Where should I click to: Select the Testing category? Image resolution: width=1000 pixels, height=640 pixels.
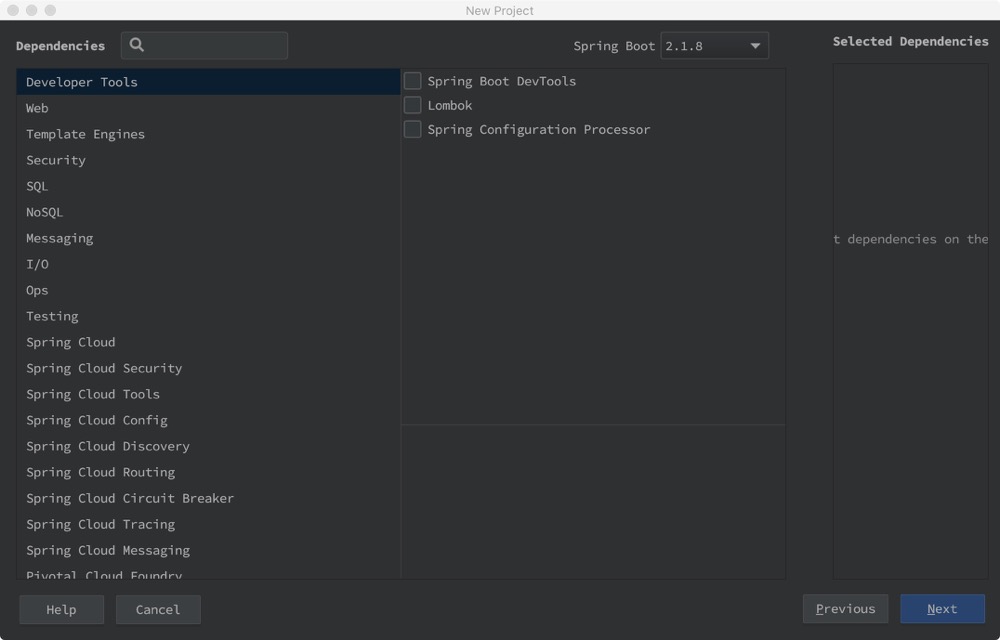52,316
